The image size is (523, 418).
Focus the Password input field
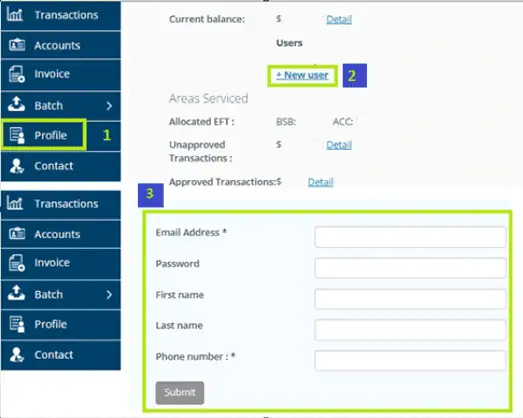410,268
